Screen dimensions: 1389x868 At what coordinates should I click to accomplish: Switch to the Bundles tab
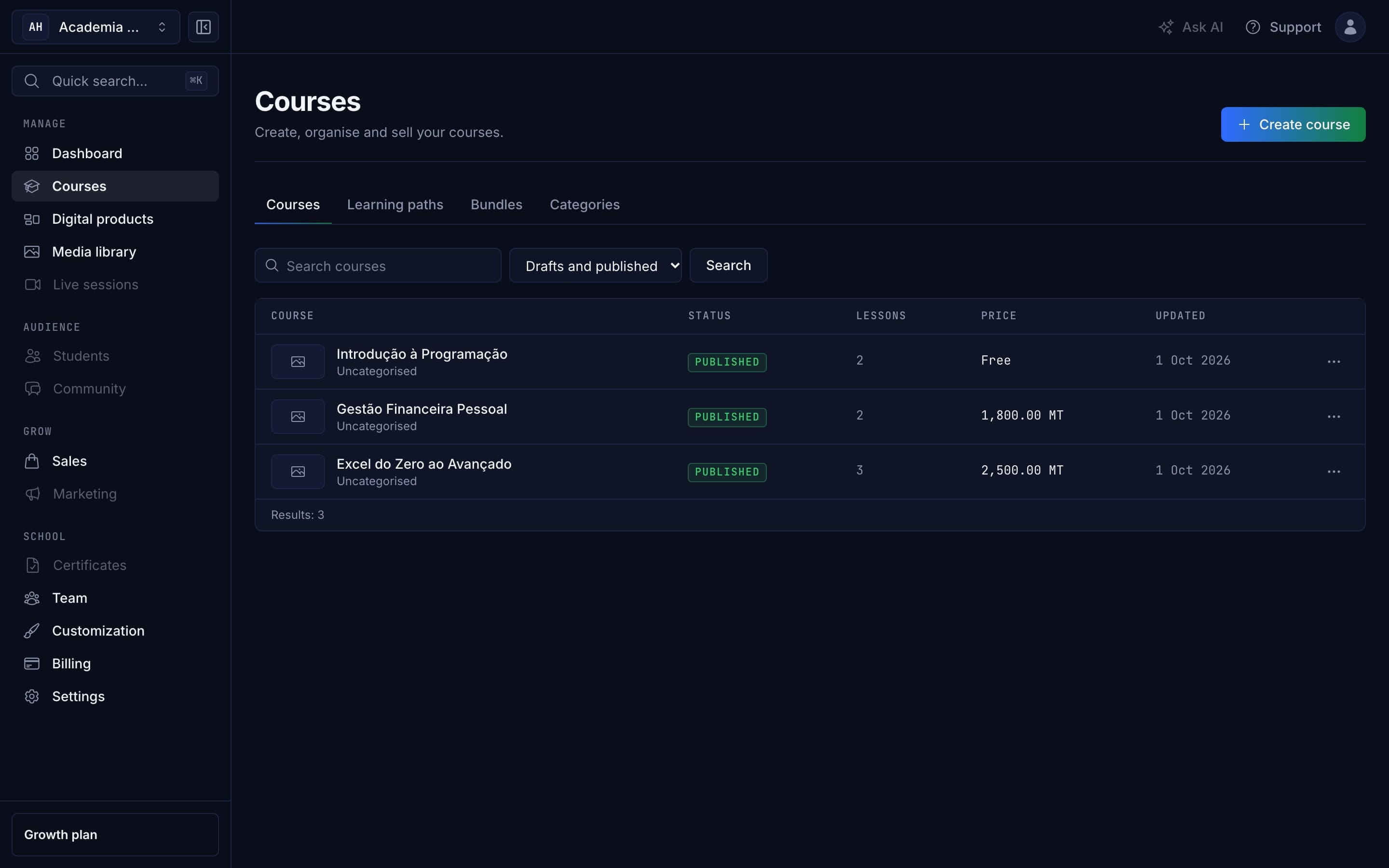coord(496,205)
